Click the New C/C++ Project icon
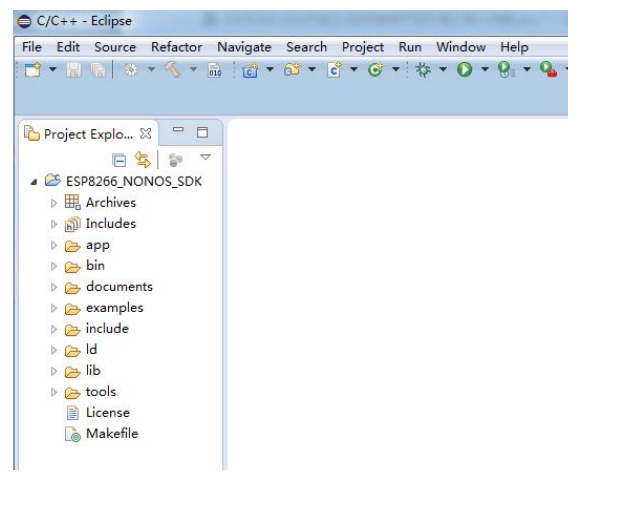The width and height of the screenshot is (643, 522). tap(250, 70)
